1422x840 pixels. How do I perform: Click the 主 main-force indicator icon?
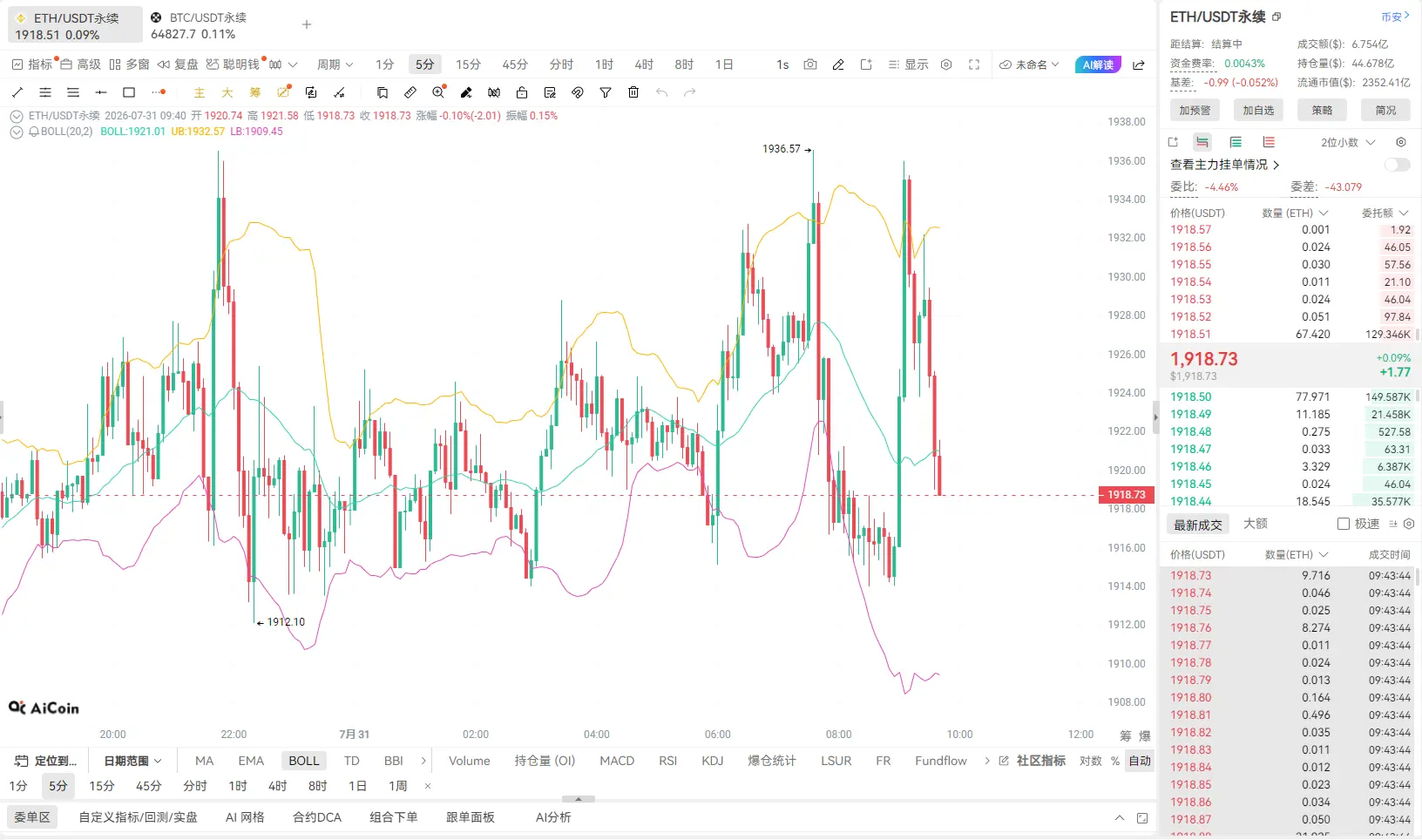[200, 92]
